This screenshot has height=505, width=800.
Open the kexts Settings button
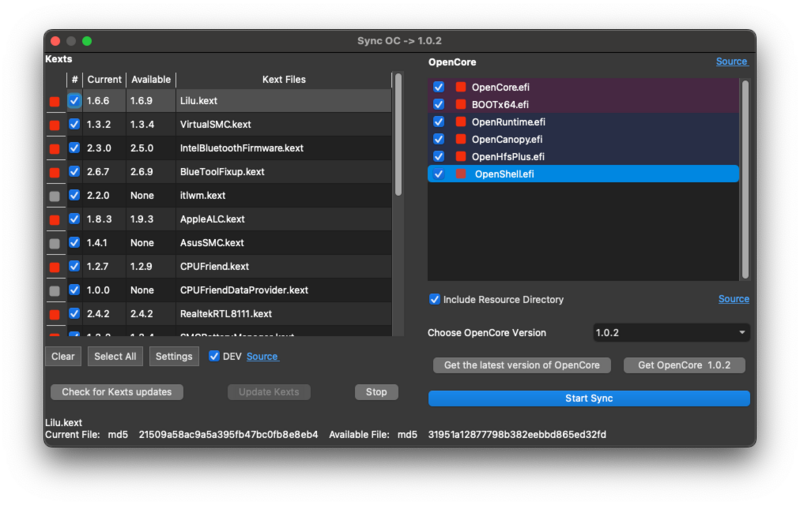point(174,356)
